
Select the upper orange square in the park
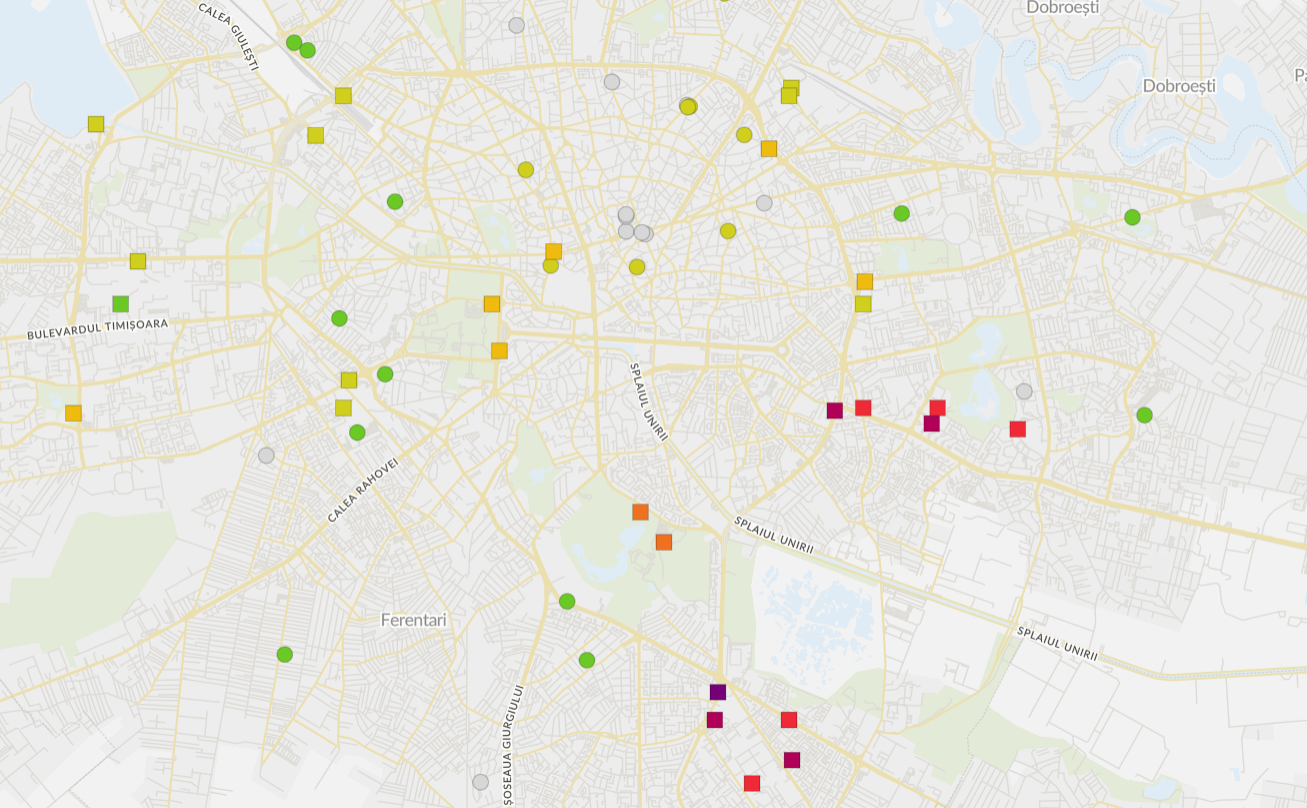[640, 512]
